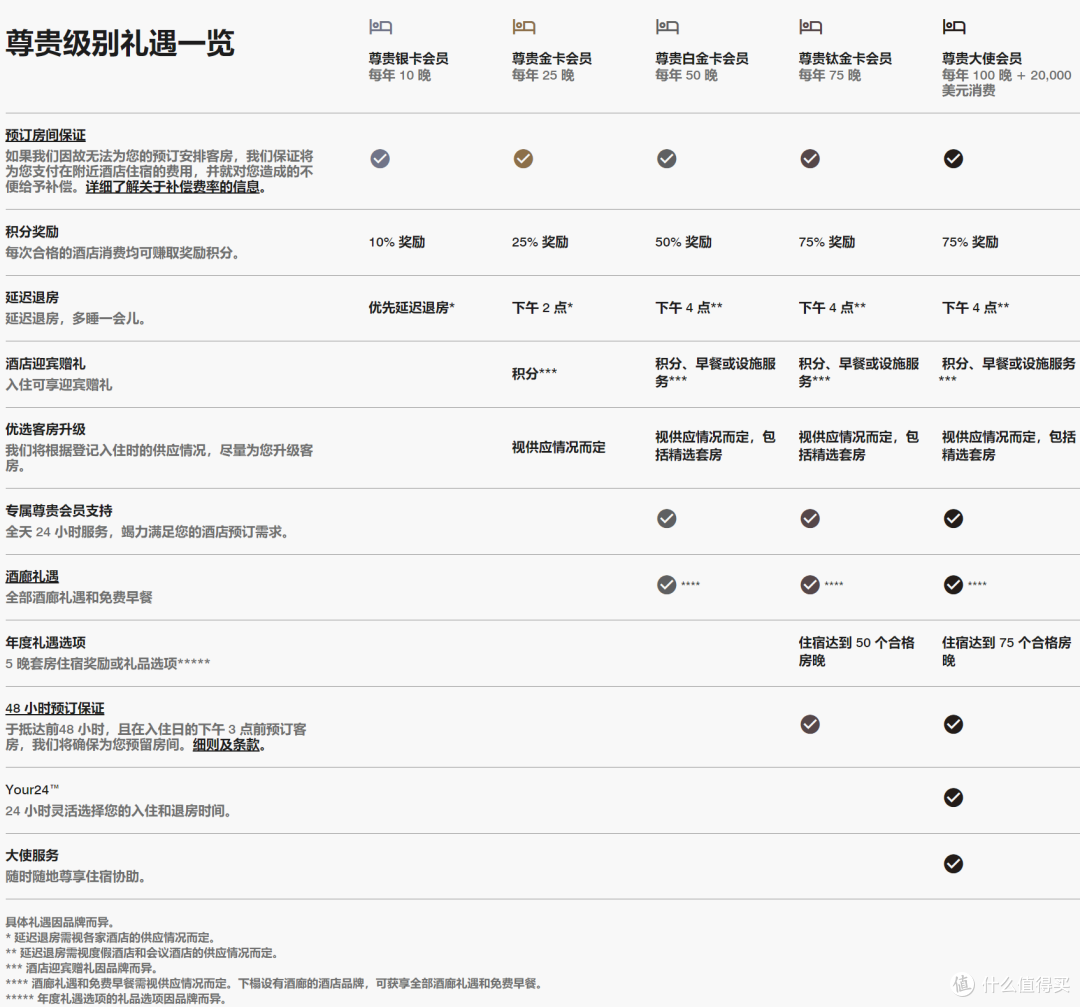
Task: Click 大使服务 checkmark for ambassador member
Action: pos(953,864)
